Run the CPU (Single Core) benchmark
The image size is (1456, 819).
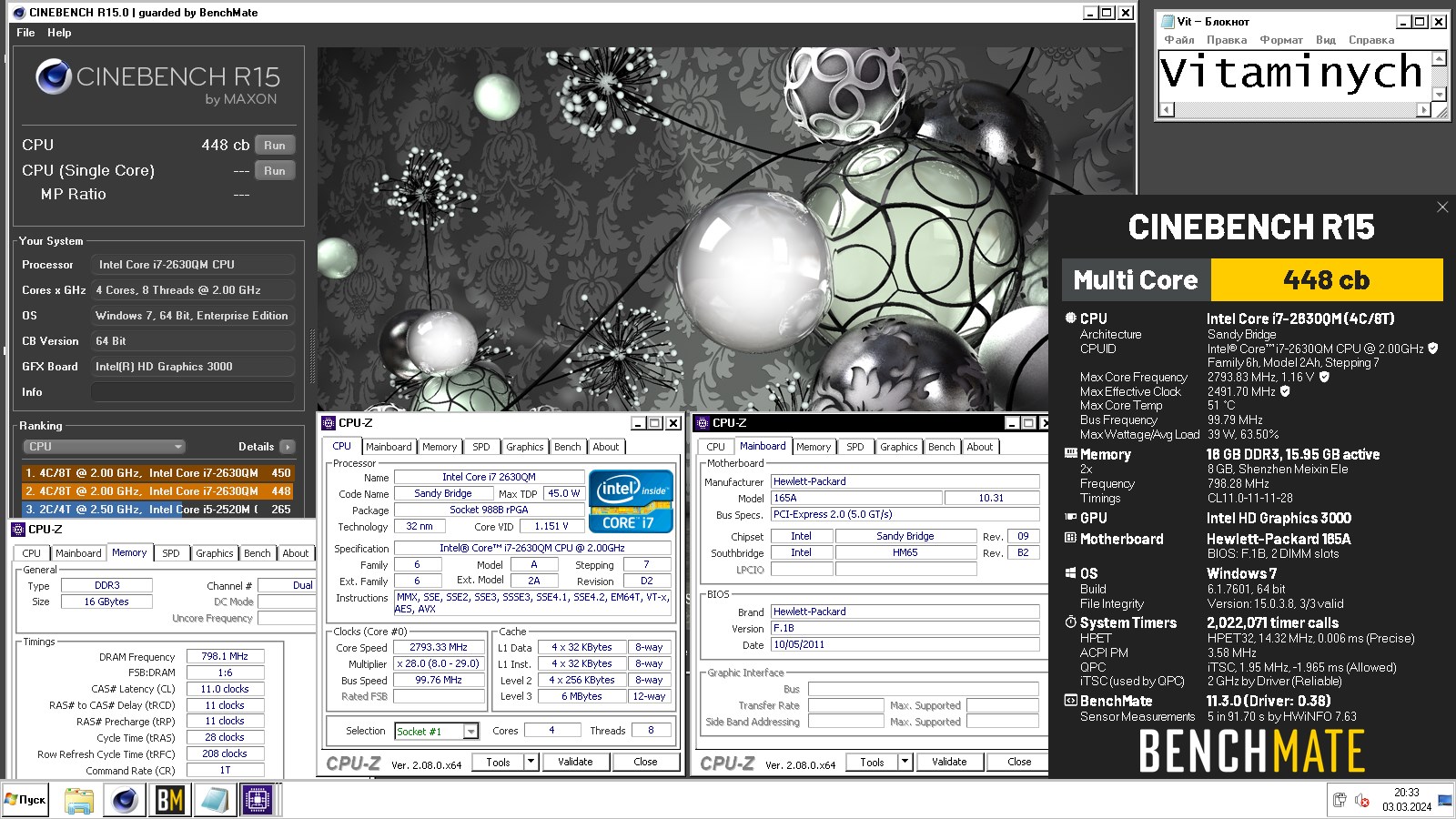pos(275,171)
